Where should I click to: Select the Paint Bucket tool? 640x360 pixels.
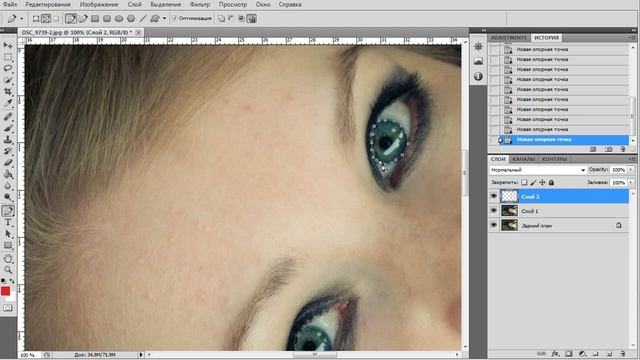click(x=8, y=174)
